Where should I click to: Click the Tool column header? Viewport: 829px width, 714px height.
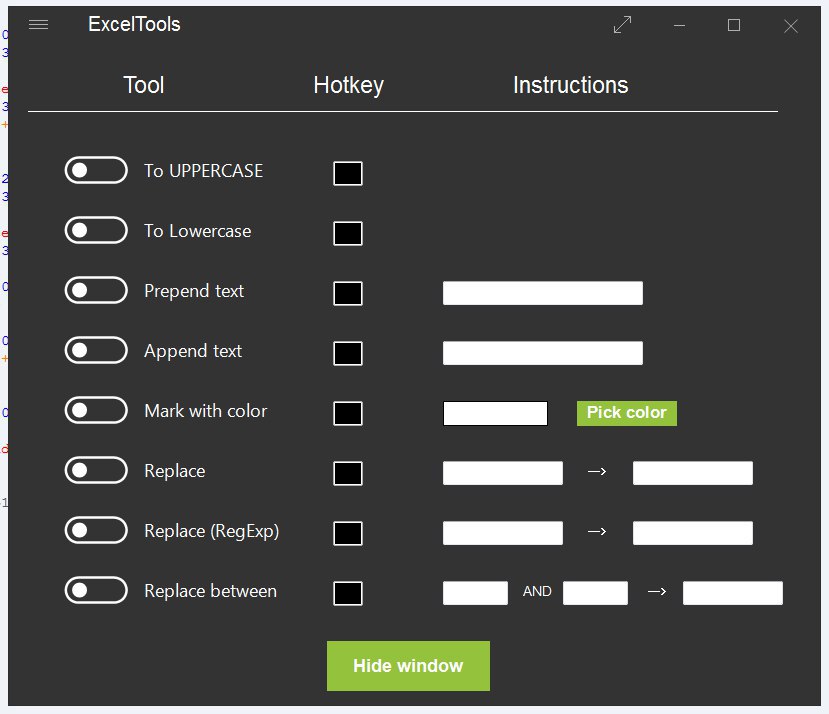point(144,85)
